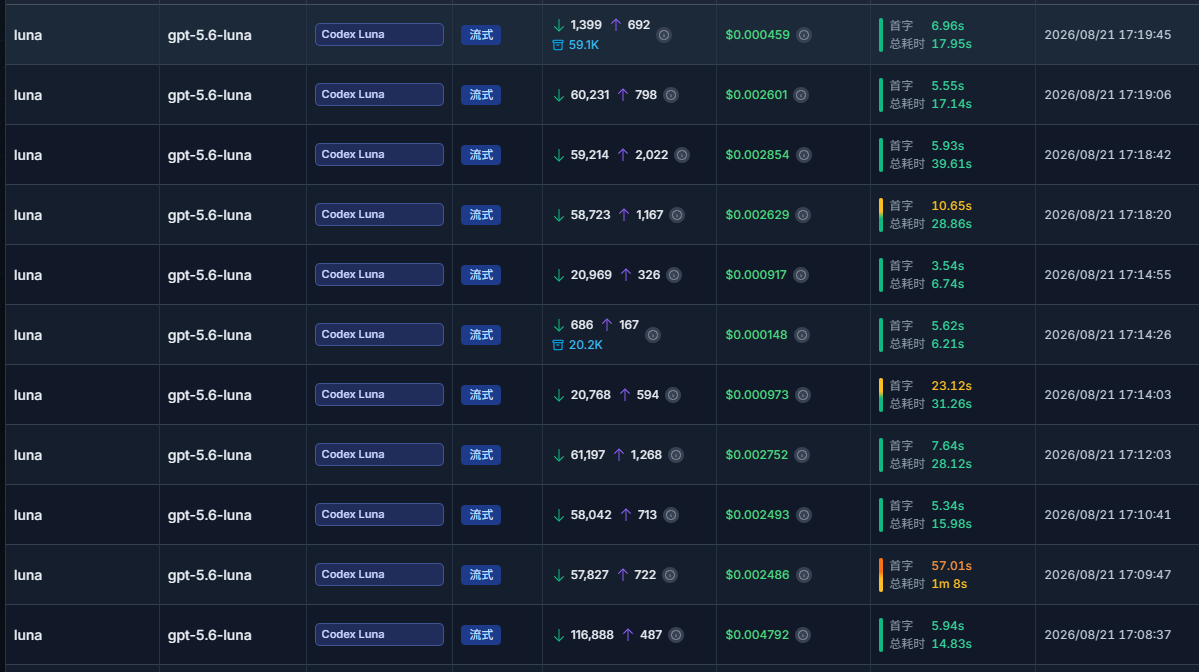Click total time 1m 8s
Viewport: 1199px width, 672px height.
[949, 584]
